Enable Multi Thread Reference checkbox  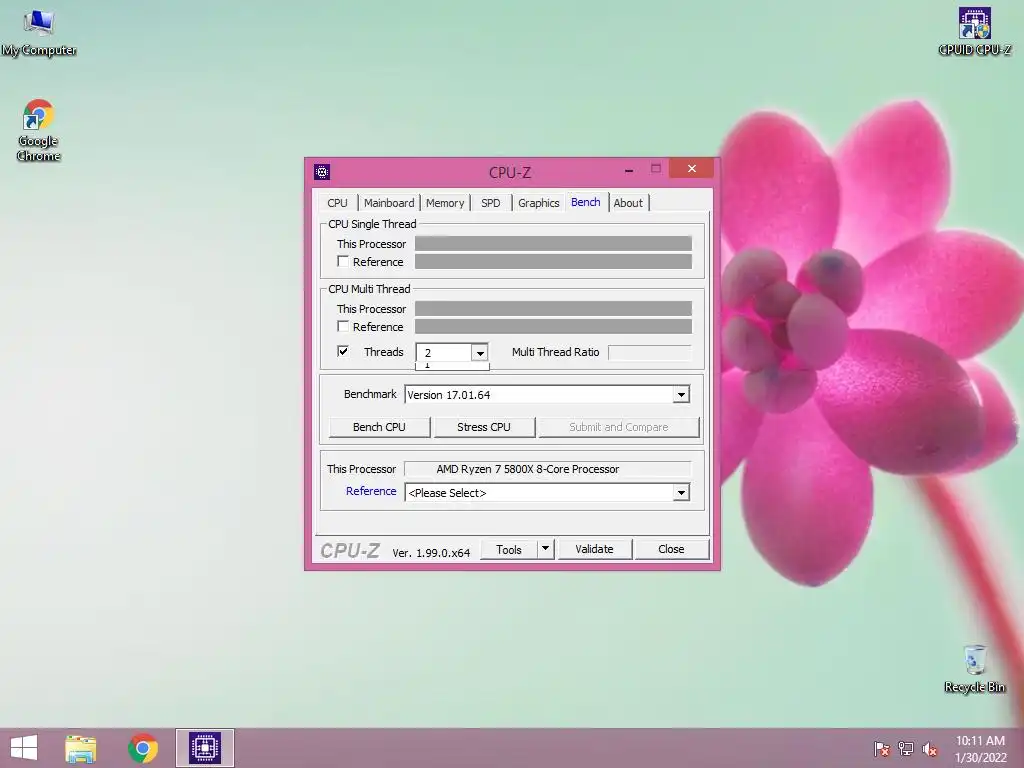pyautogui.click(x=343, y=326)
